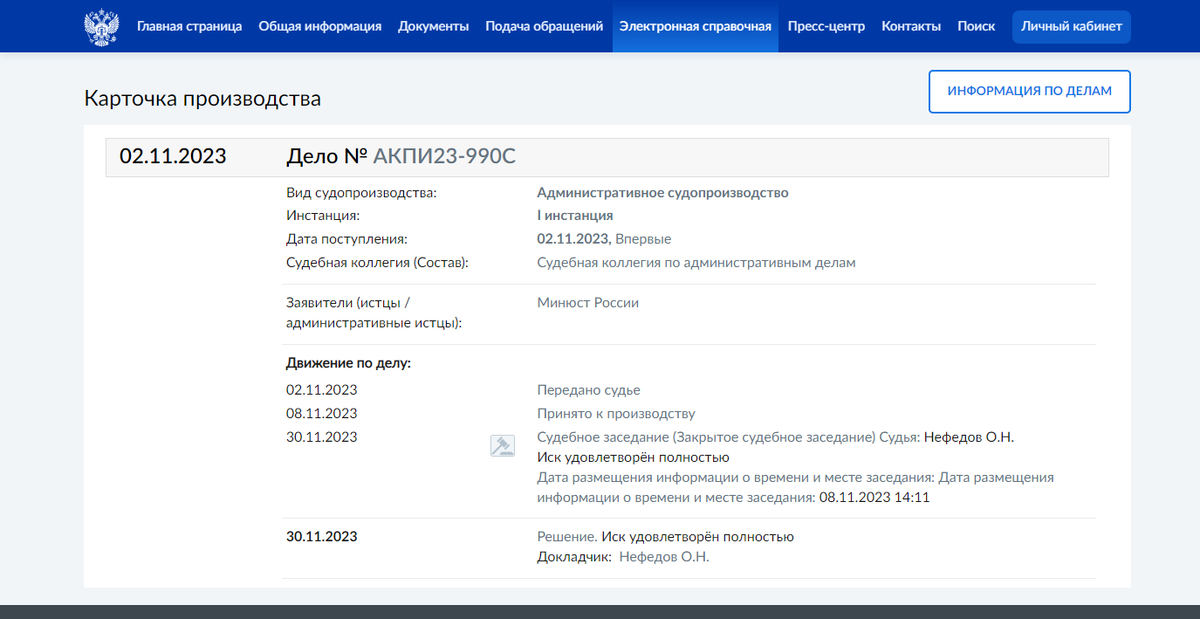The image size is (1200, 619).
Task: Click the Russian coat of arms logo
Action: coord(102,27)
